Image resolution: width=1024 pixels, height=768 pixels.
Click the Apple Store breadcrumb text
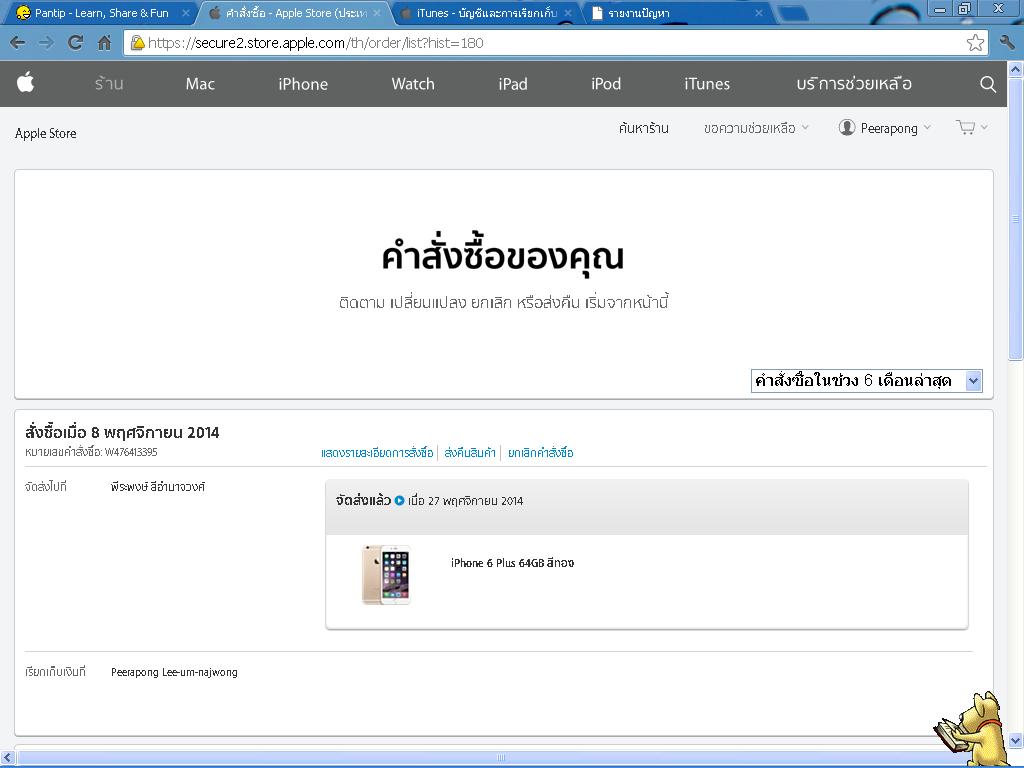pyautogui.click(x=46, y=133)
